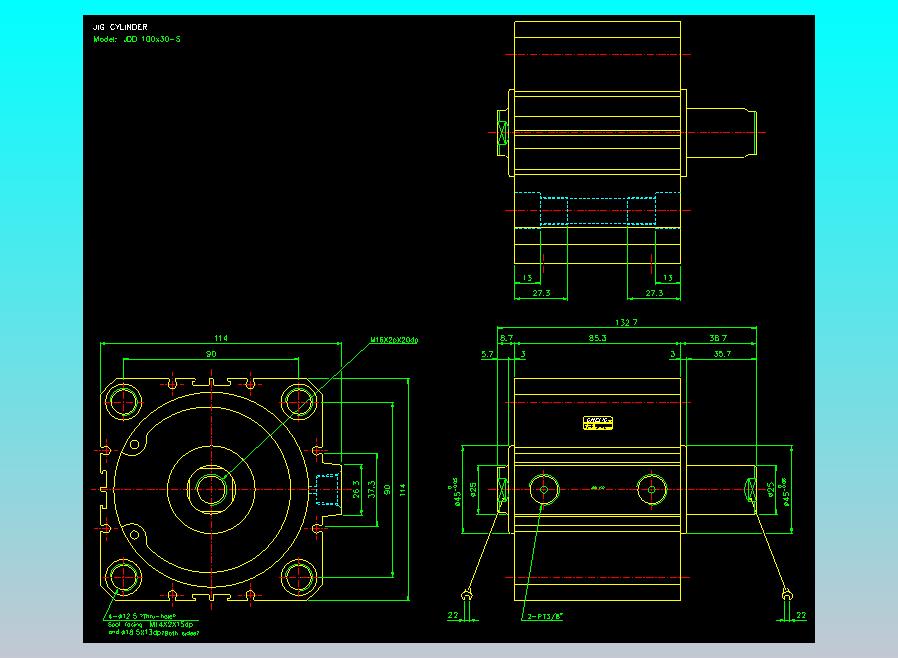The height and width of the screenshot is (658, 898).
Task: Select the right "27.3" dimension in top view
Action: coord(654,293)
